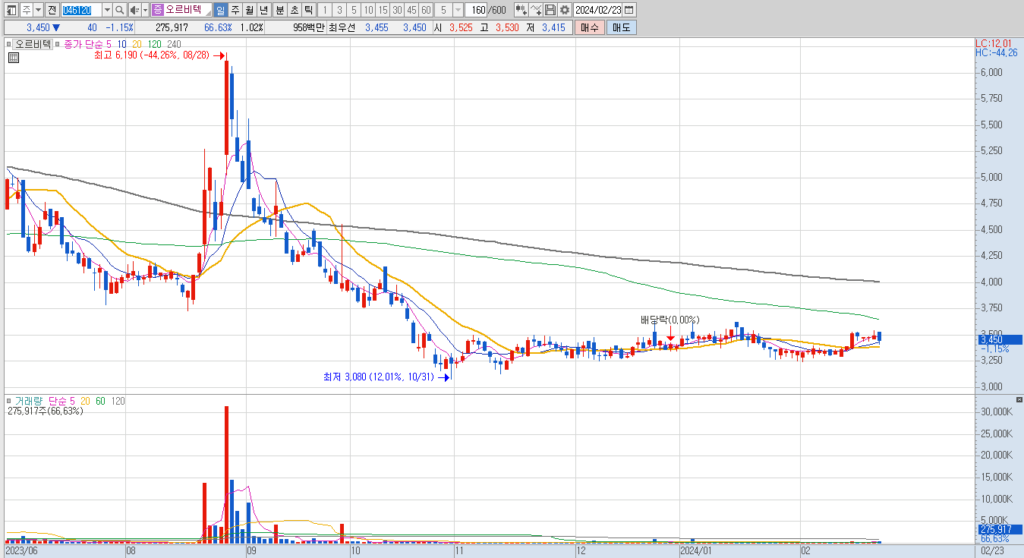Switch to 월 monthly chart period
1024x558 pixels.
pyautogui.click(x=249, y=10)
